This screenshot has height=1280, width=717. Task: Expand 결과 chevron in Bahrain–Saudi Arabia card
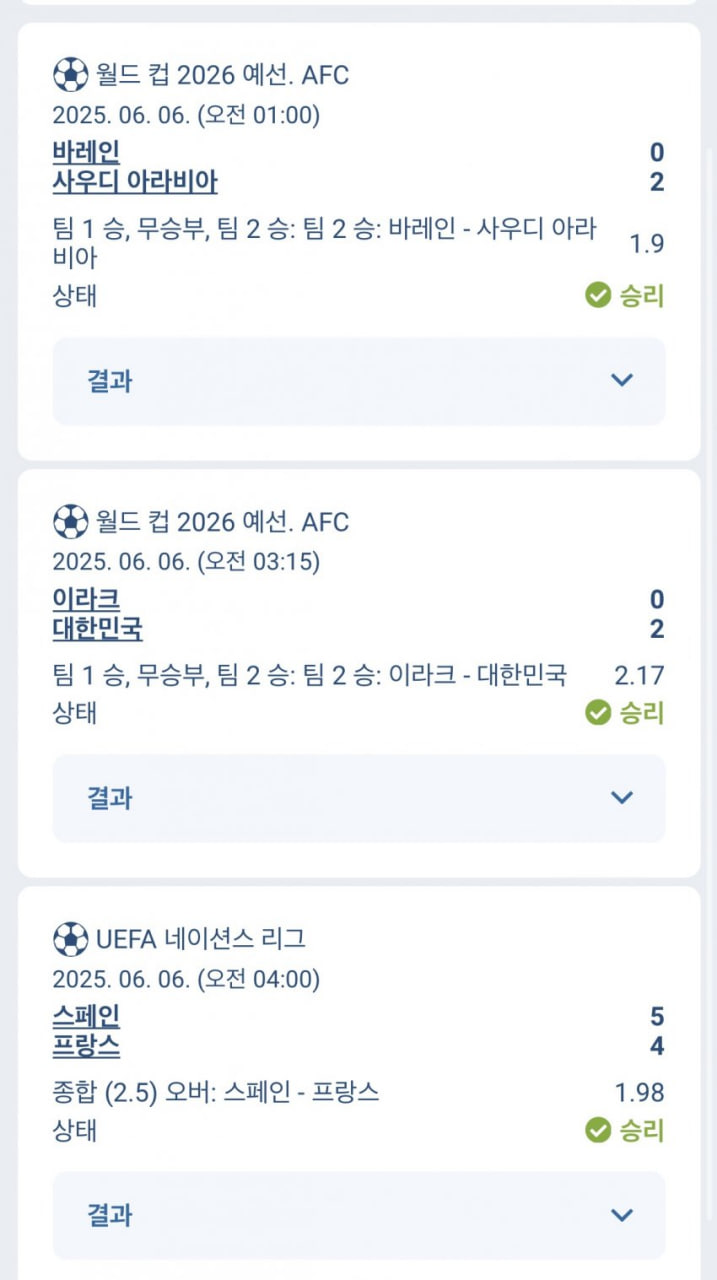pyautogui.click(x=622, y=380)
